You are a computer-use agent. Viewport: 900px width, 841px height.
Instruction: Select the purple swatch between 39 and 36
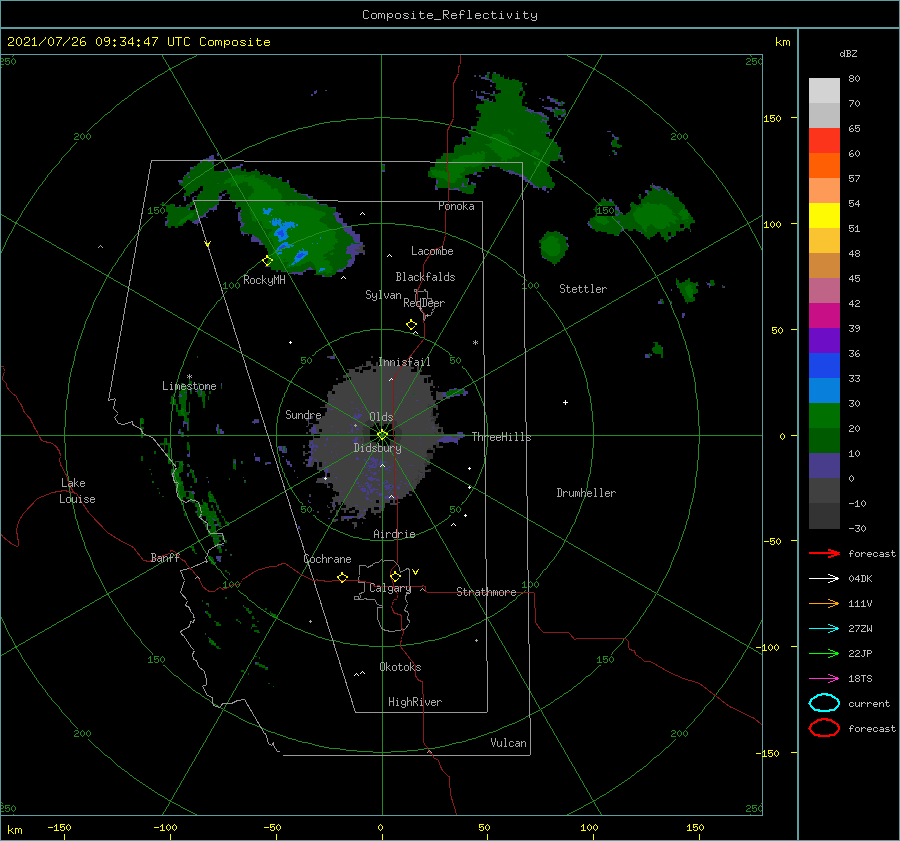[824, 340]
